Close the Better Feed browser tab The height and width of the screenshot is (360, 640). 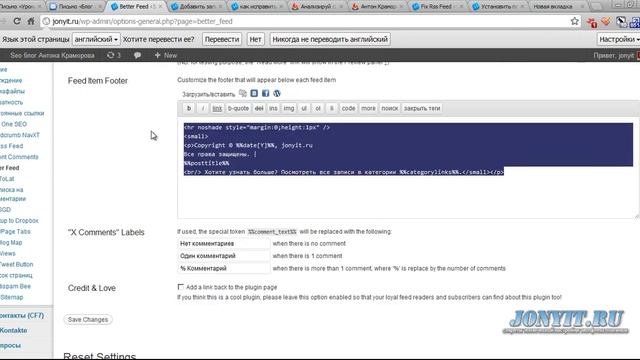tap(160, 7)
